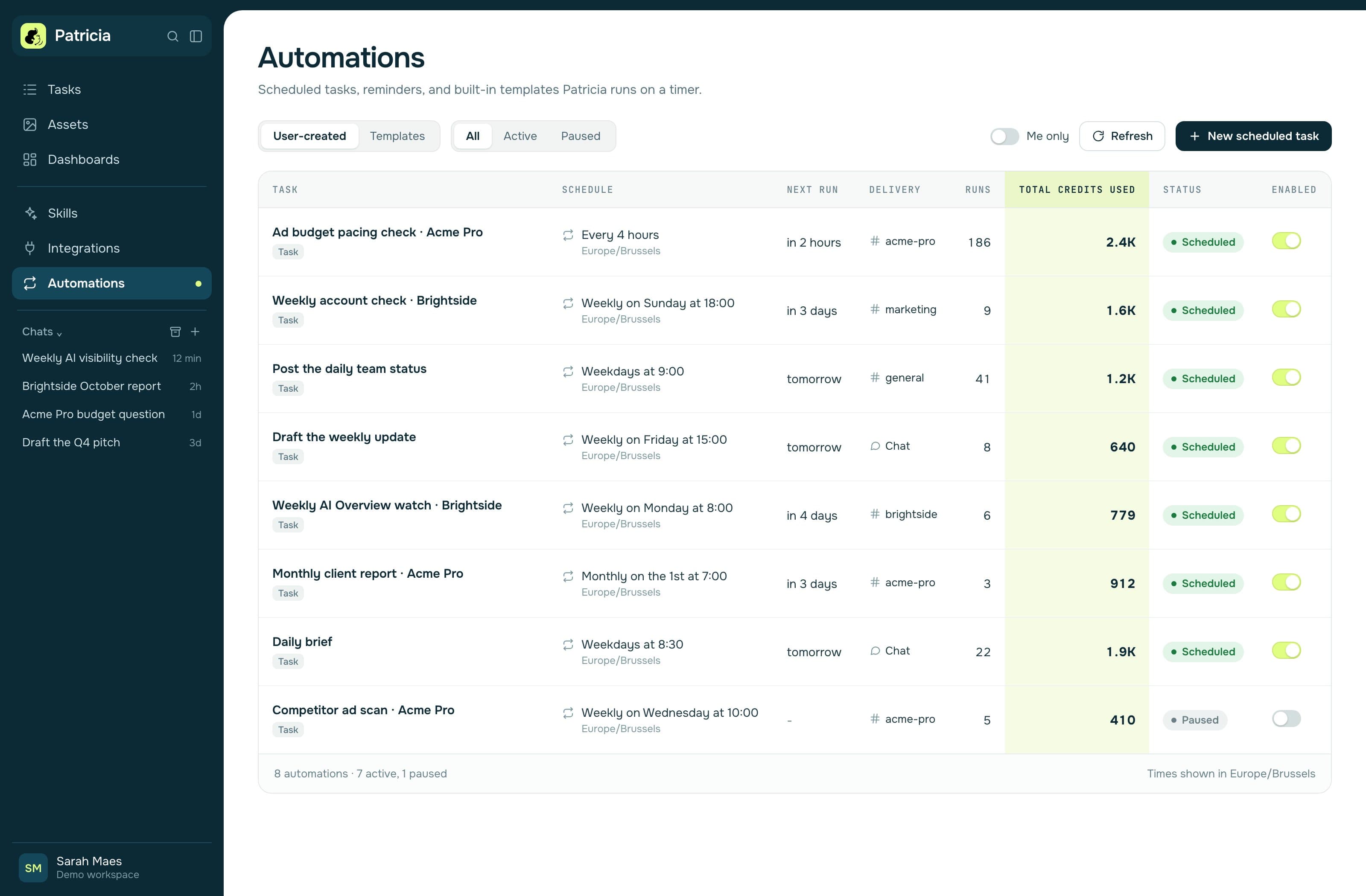Enable Competitor ad scan automation

pyautogui.click(x=1286, y=719)
